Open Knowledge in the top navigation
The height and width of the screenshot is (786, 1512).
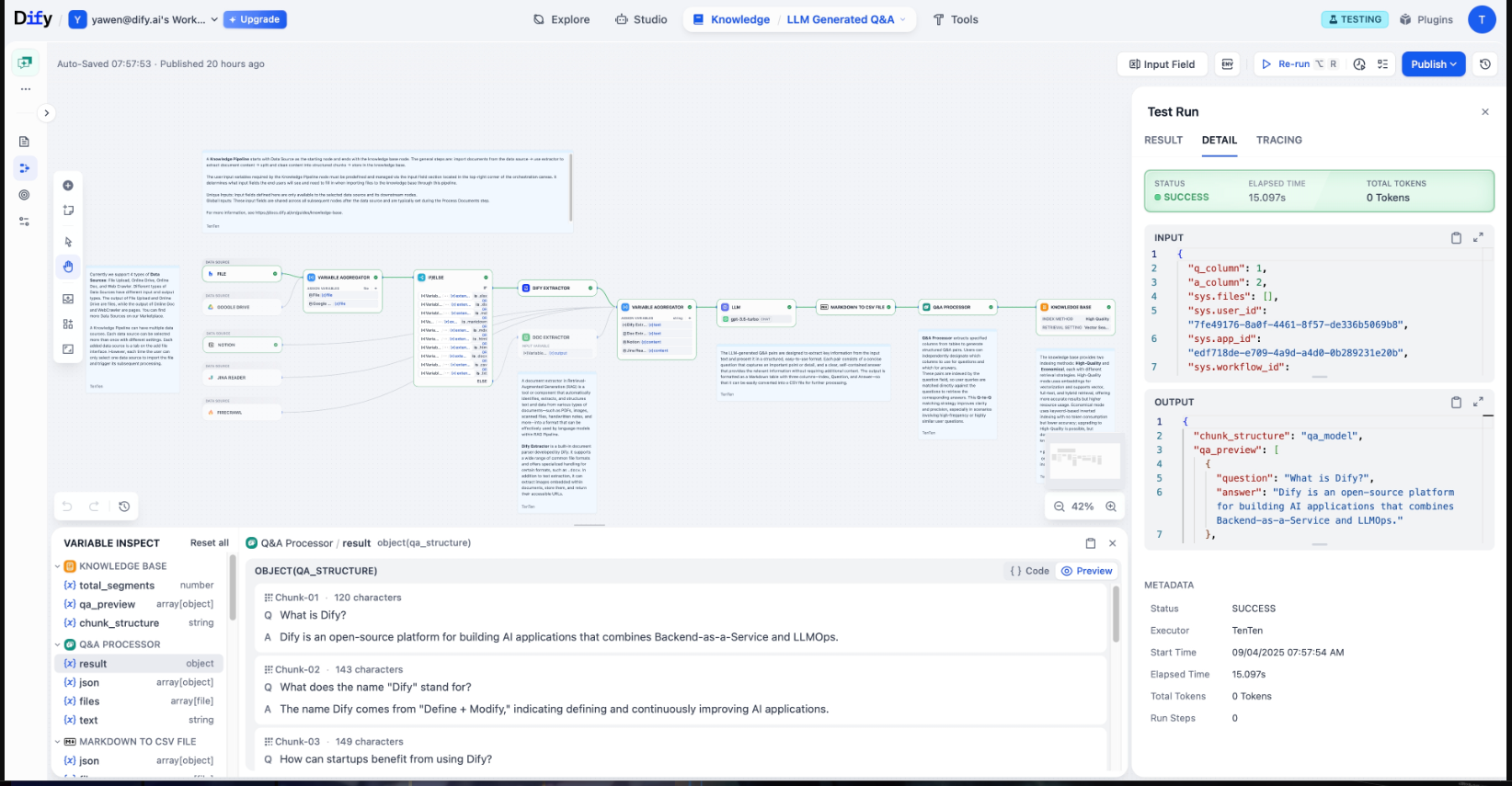click(x=731, y=19)
